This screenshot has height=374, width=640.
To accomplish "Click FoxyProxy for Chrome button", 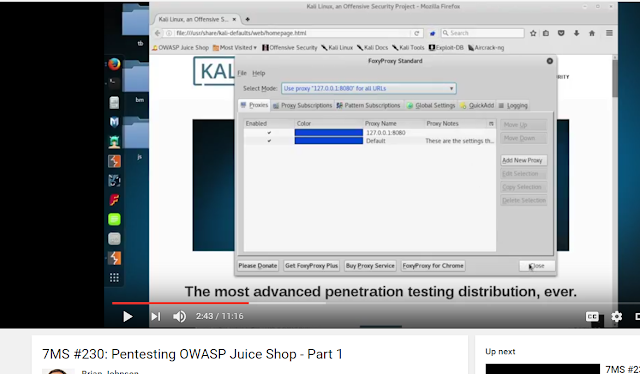I will click(433, 266).
